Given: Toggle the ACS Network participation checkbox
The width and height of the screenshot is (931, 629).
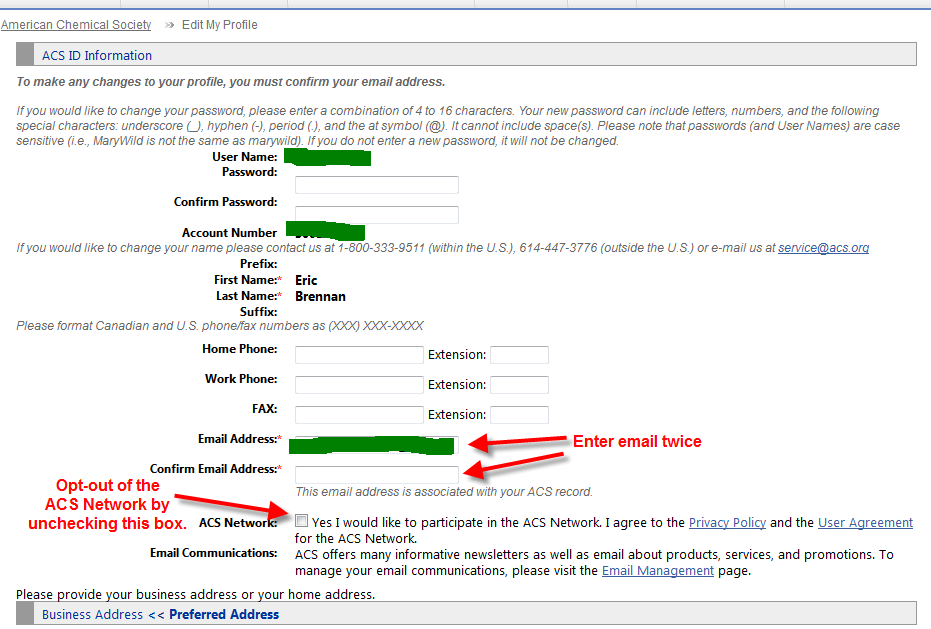Looking at the screenshot, I should coord(302,521).
